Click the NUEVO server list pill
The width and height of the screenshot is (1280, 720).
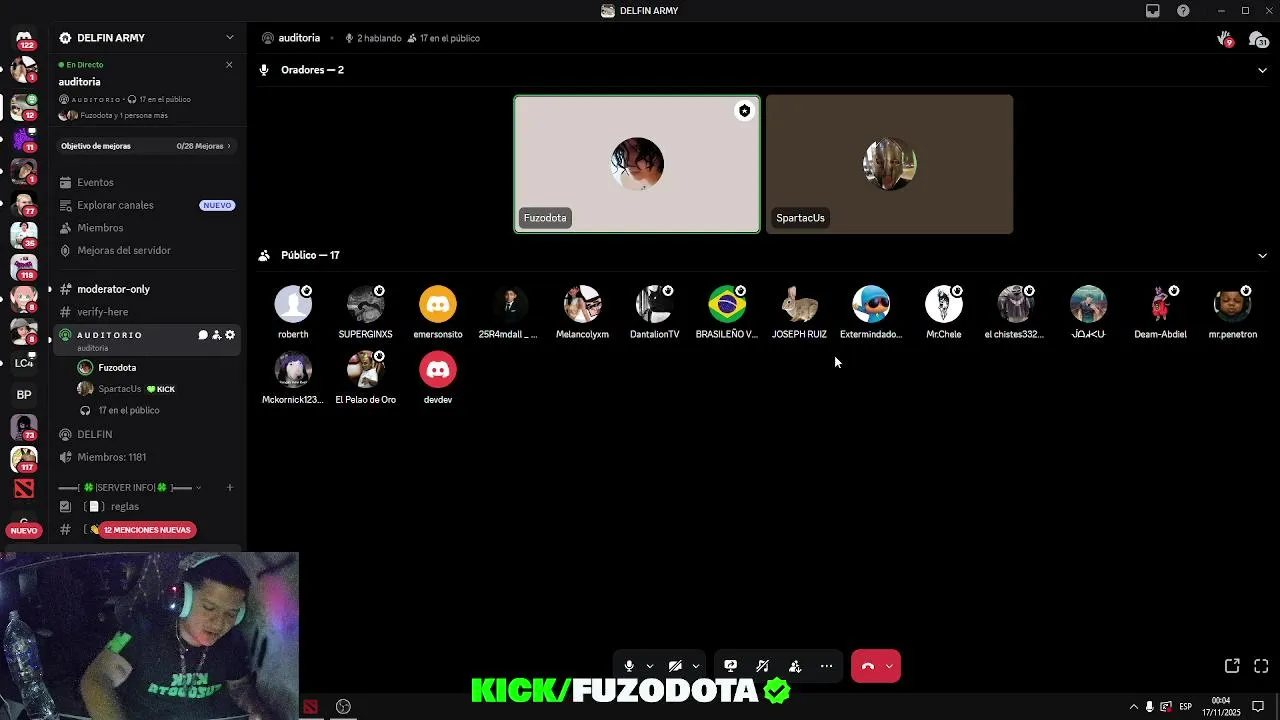24,531
